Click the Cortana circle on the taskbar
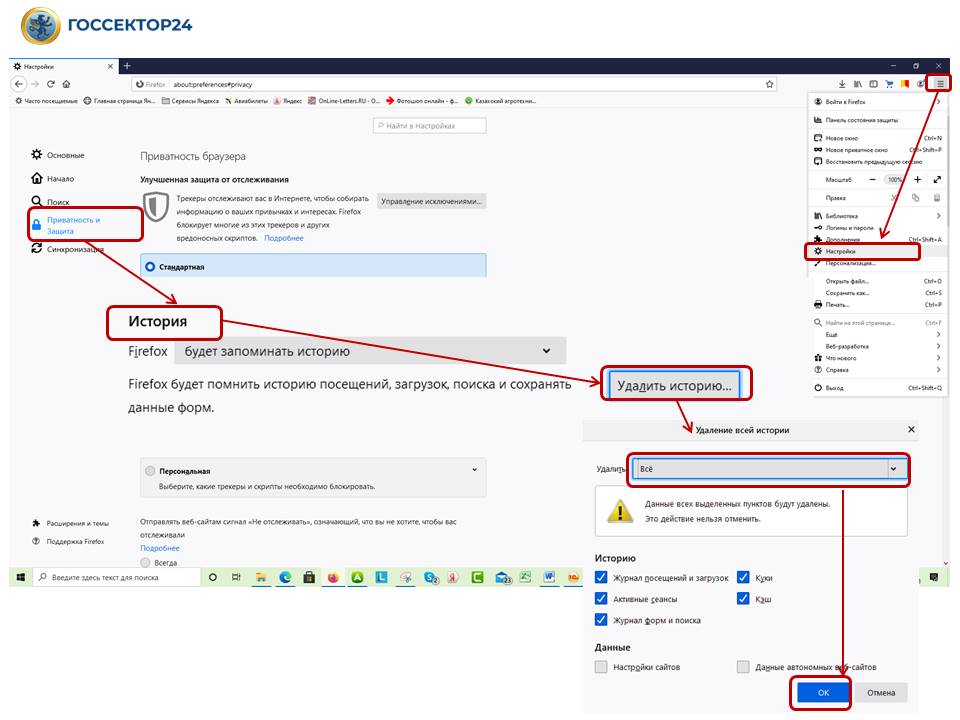Image resolution: width=960 pixels, height=720 pixels. [212, 577]
